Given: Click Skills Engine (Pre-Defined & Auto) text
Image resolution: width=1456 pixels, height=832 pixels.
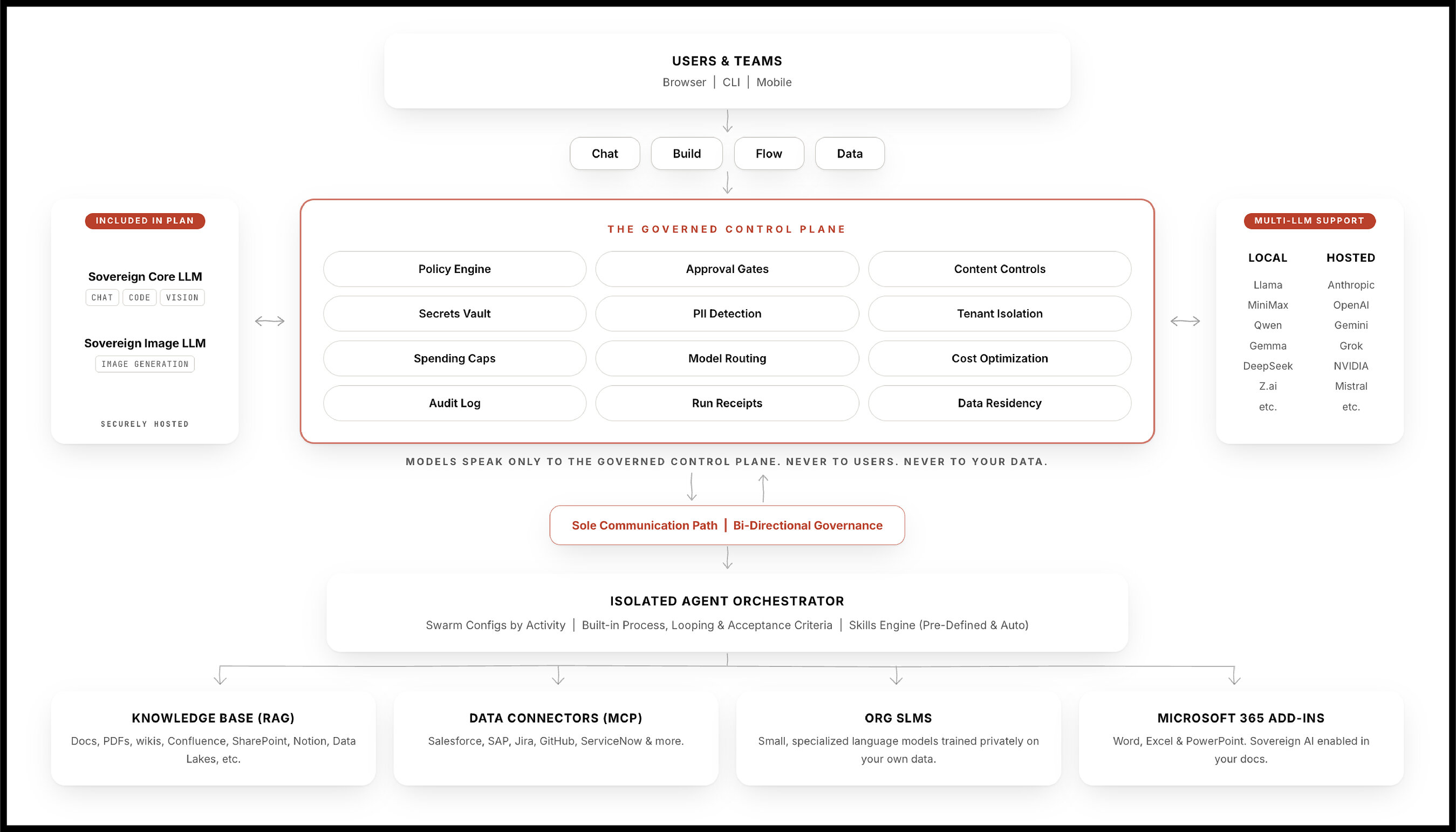Looking at the screenshot, I should 939,625.
